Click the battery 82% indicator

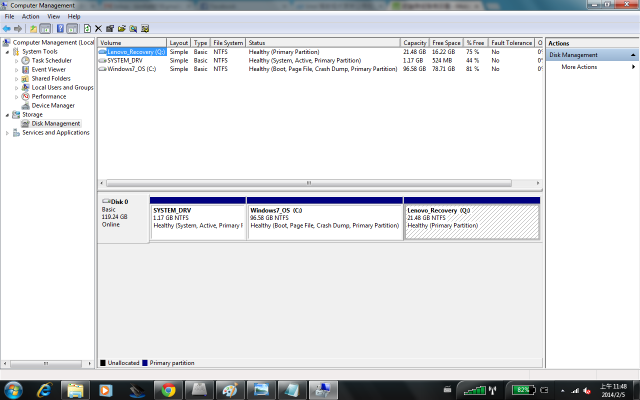(524, 390)
